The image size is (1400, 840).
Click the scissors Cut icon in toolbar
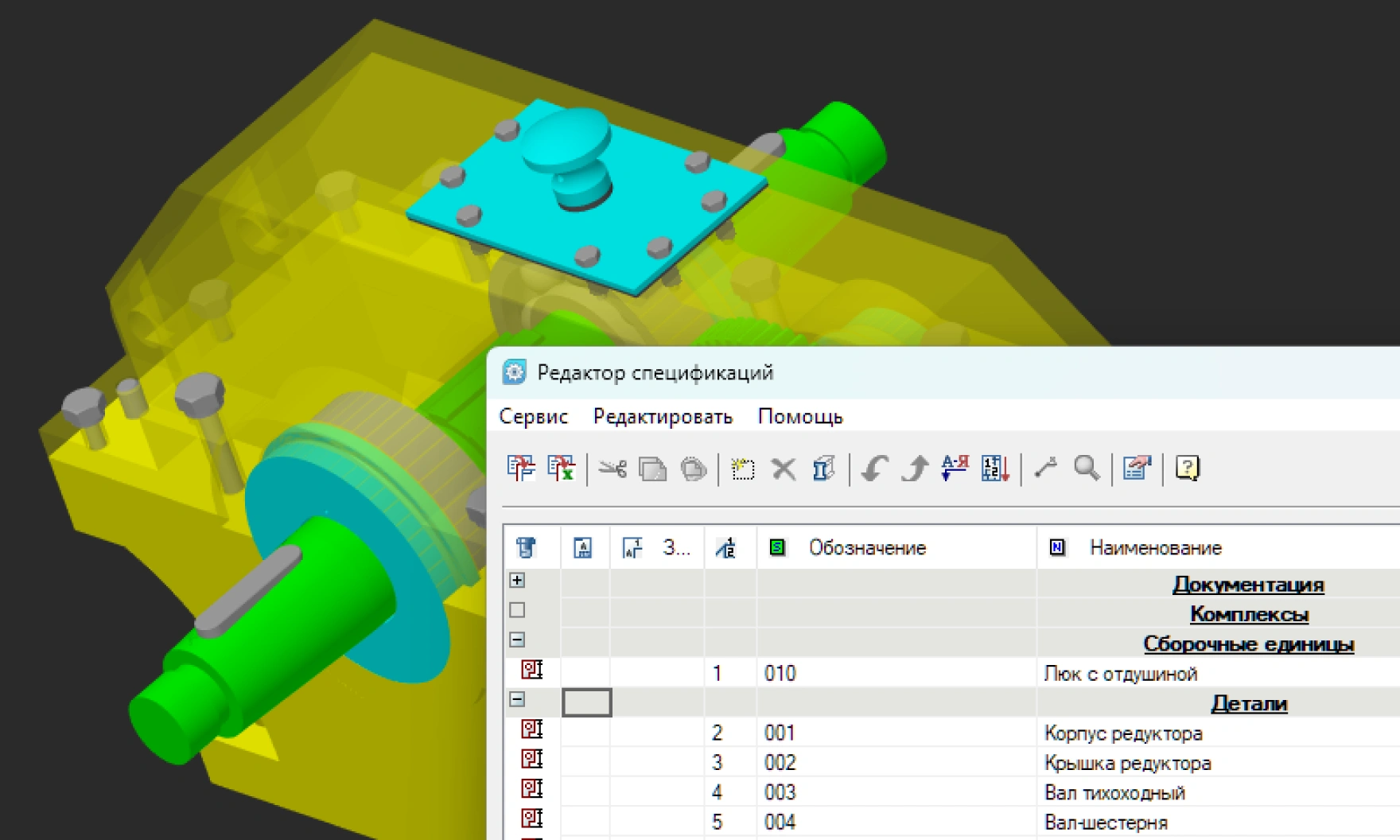tap(612, 469)
